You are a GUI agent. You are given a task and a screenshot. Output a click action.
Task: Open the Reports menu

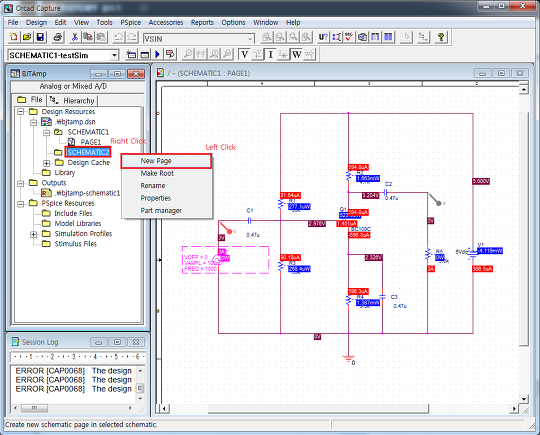point(202,22)
